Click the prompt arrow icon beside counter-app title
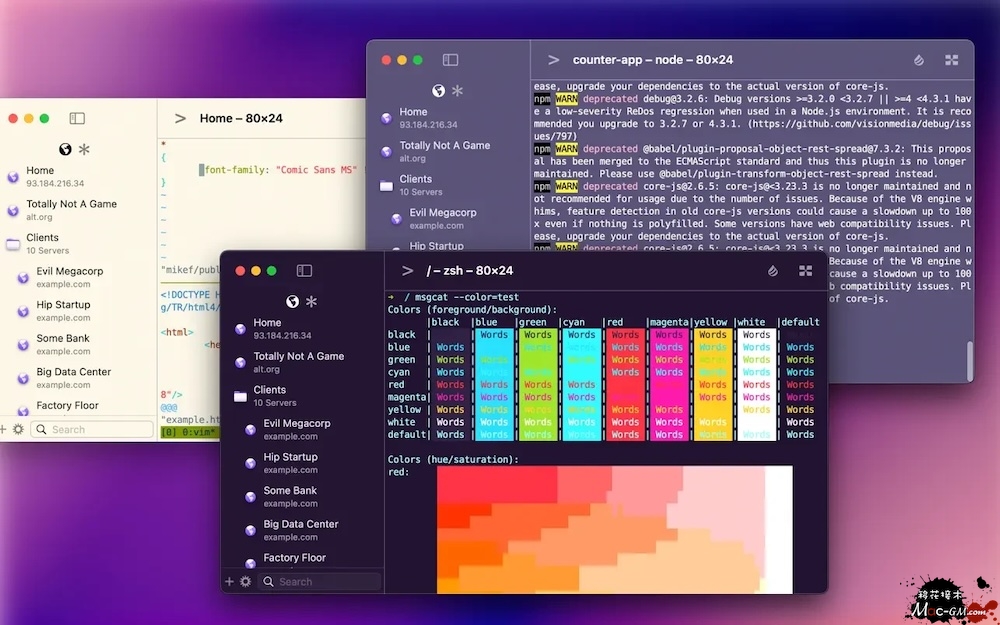The image size is (1000, 625). 553,60
